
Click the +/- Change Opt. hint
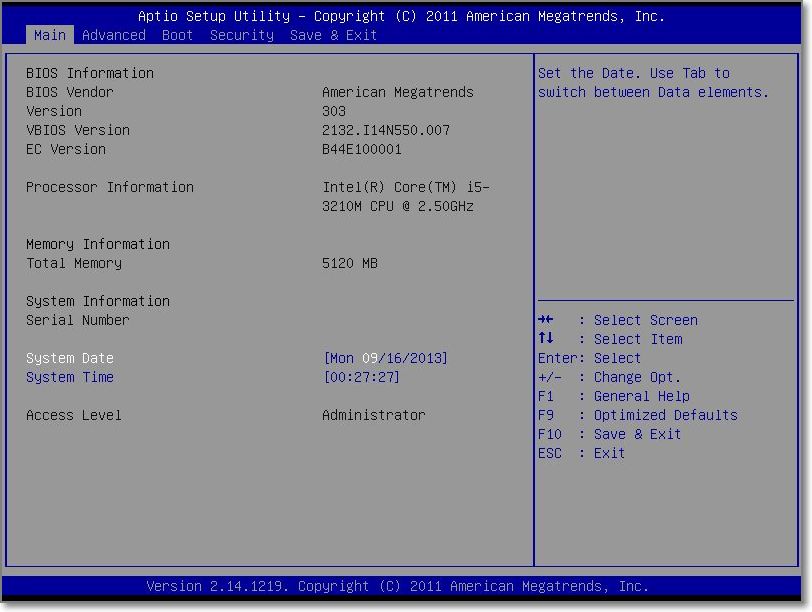[609, 377]
